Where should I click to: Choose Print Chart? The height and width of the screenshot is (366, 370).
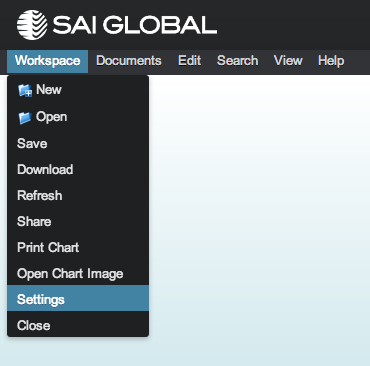(x=78, y=248)
